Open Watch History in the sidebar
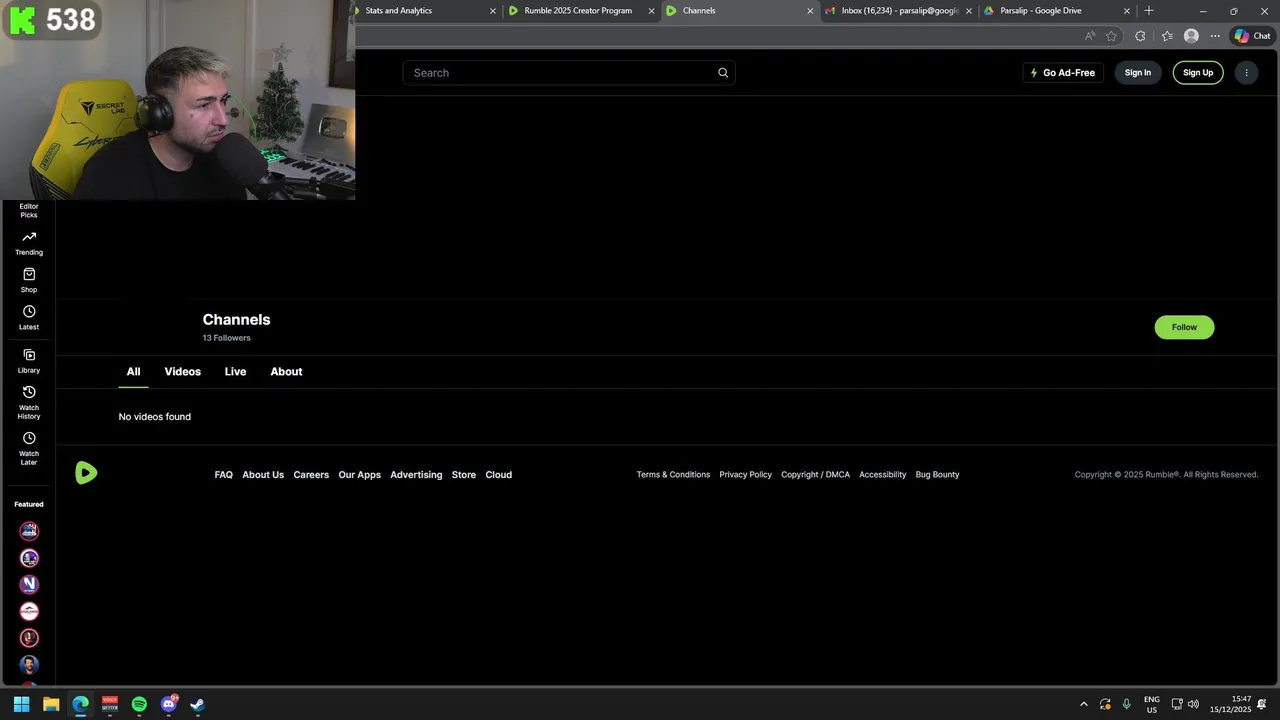The height and width of the screenshot is (720, 1280). click(29, 402)
